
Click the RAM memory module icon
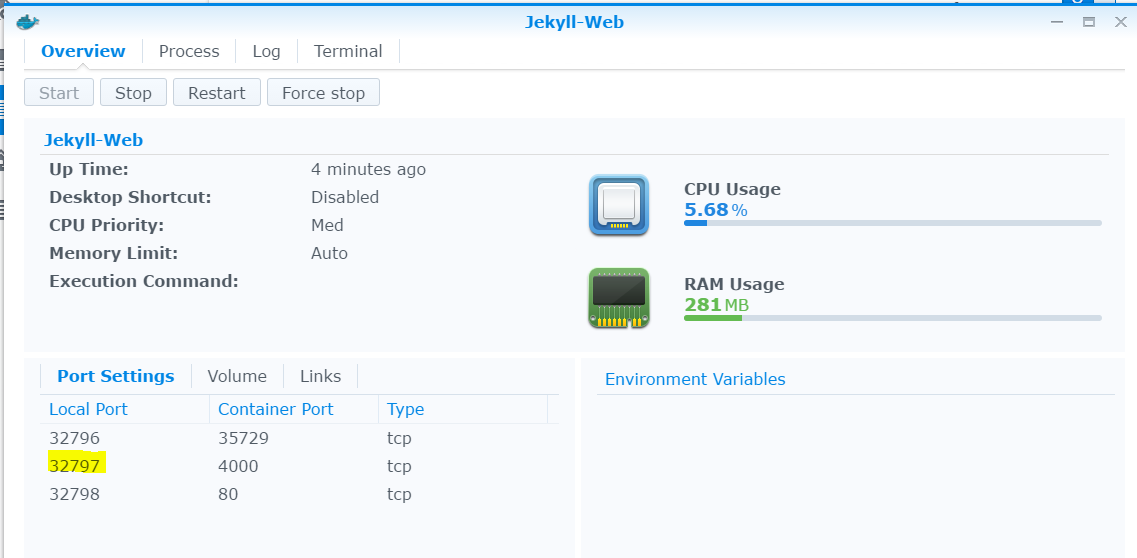pos(618,298)
